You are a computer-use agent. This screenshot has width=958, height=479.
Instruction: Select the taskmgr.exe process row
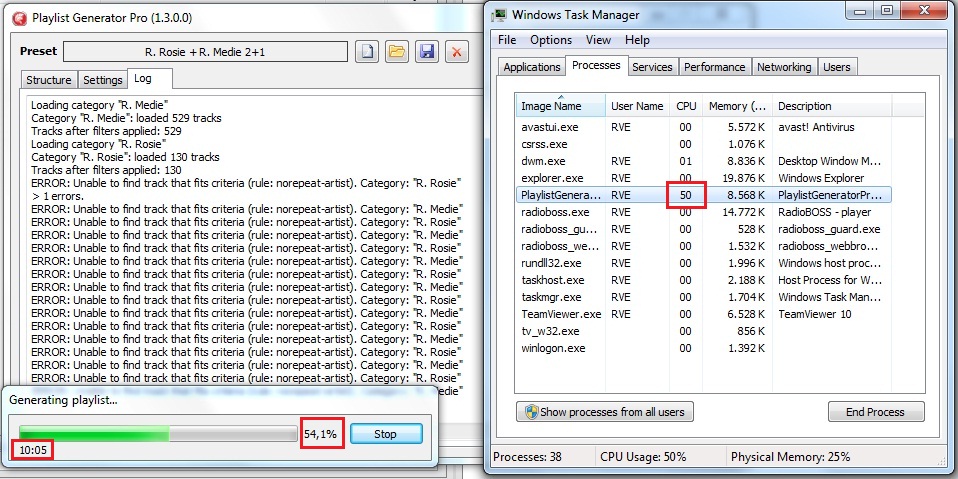[x=703, y=297]
